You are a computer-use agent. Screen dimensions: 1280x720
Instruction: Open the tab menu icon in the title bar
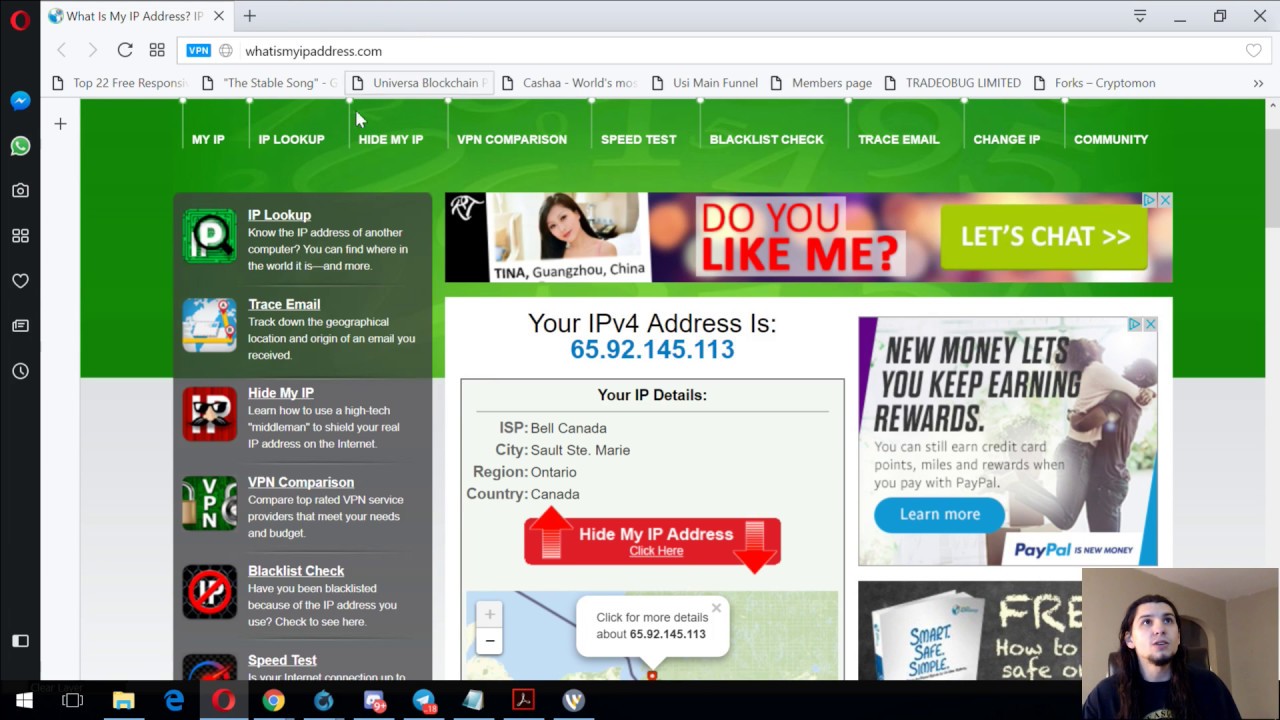(x=1140, y=16)
